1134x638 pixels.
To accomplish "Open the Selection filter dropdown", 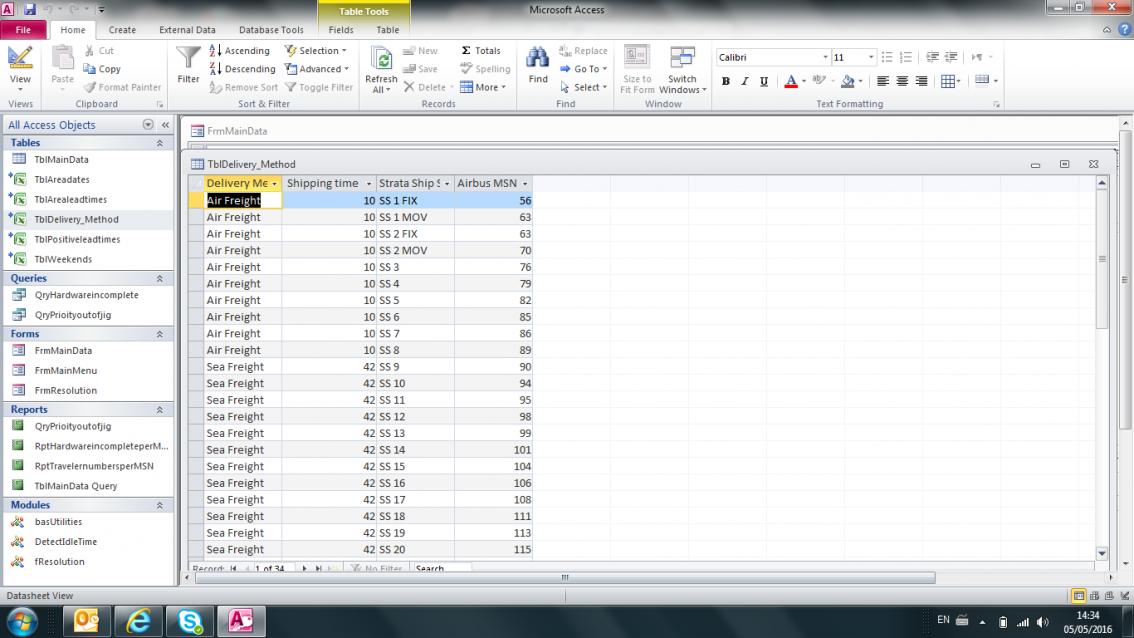I will tap(315, 51).
